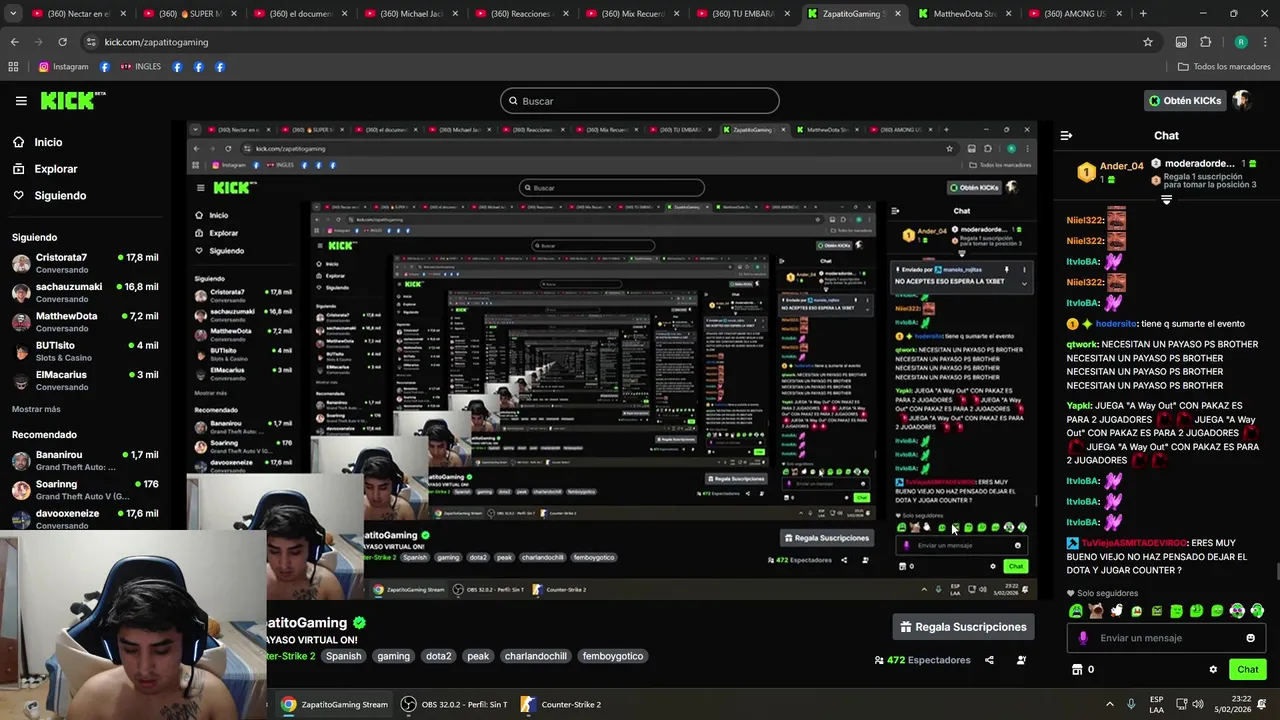Click the white duck emote
The height and width of the screenshot is (720, 1280).
tap(1116, 611)
